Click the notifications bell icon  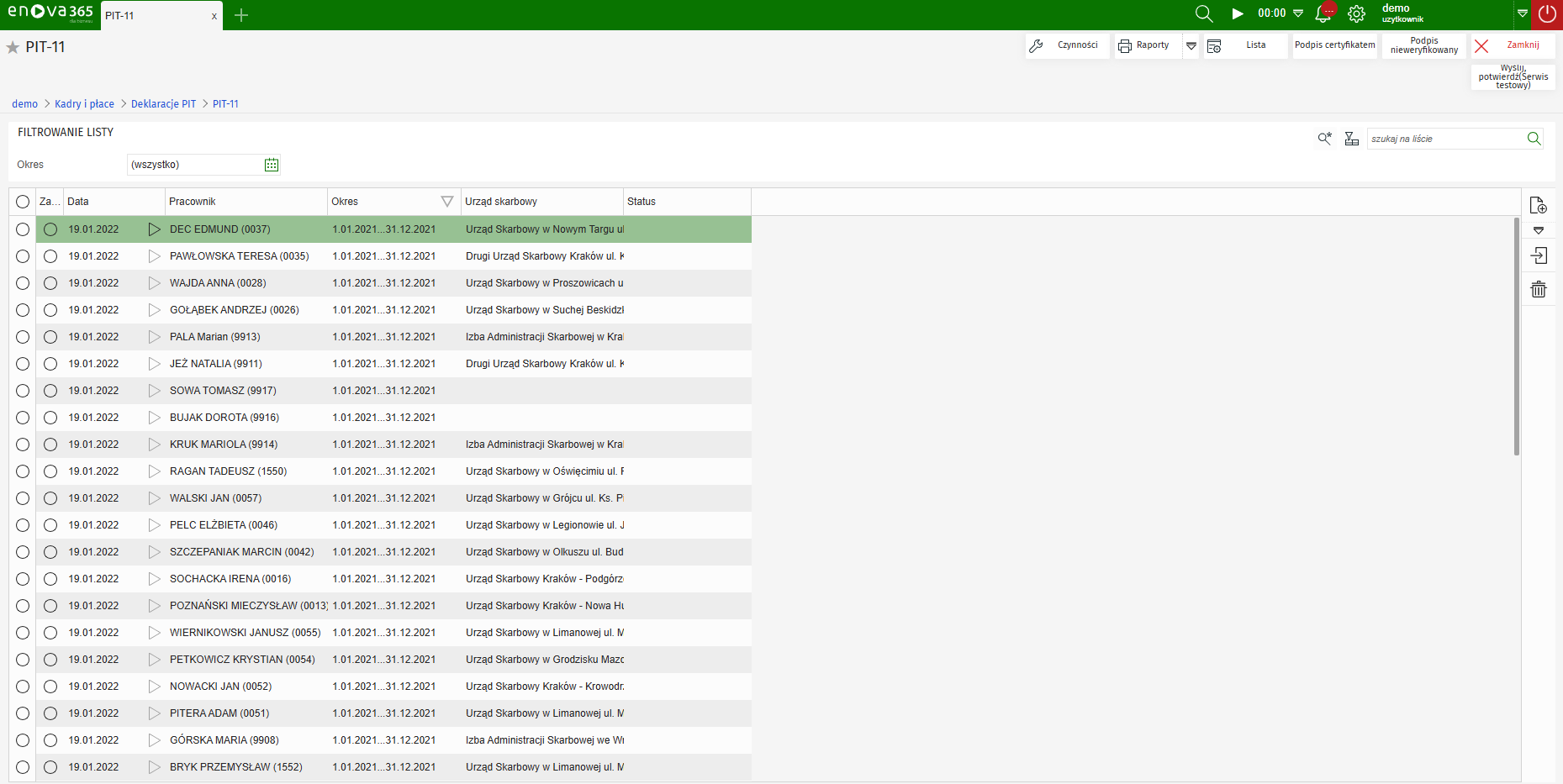point(1323,13)
